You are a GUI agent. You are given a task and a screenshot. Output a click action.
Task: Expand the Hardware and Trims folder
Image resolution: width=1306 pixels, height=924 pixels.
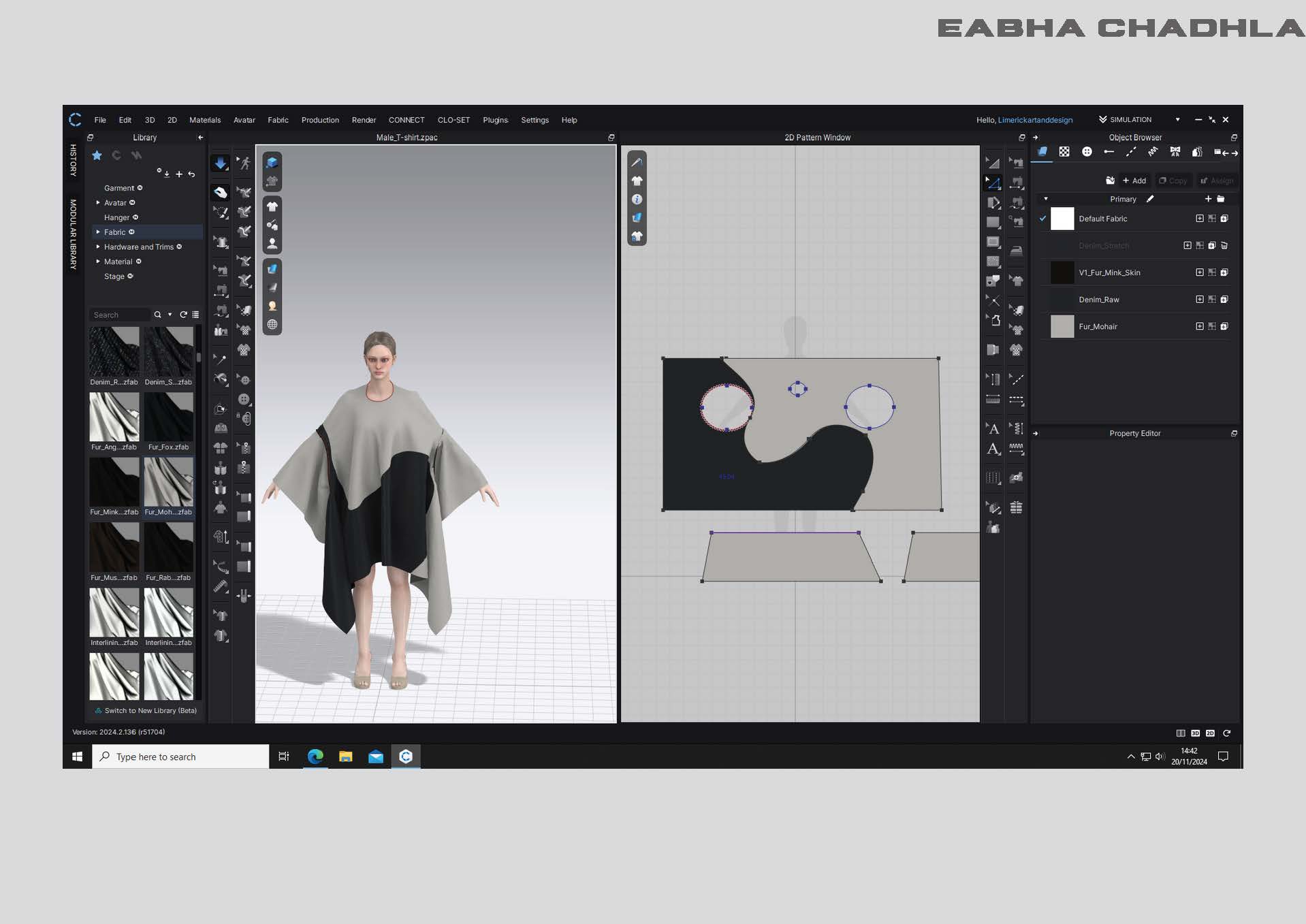click(98, 247)
